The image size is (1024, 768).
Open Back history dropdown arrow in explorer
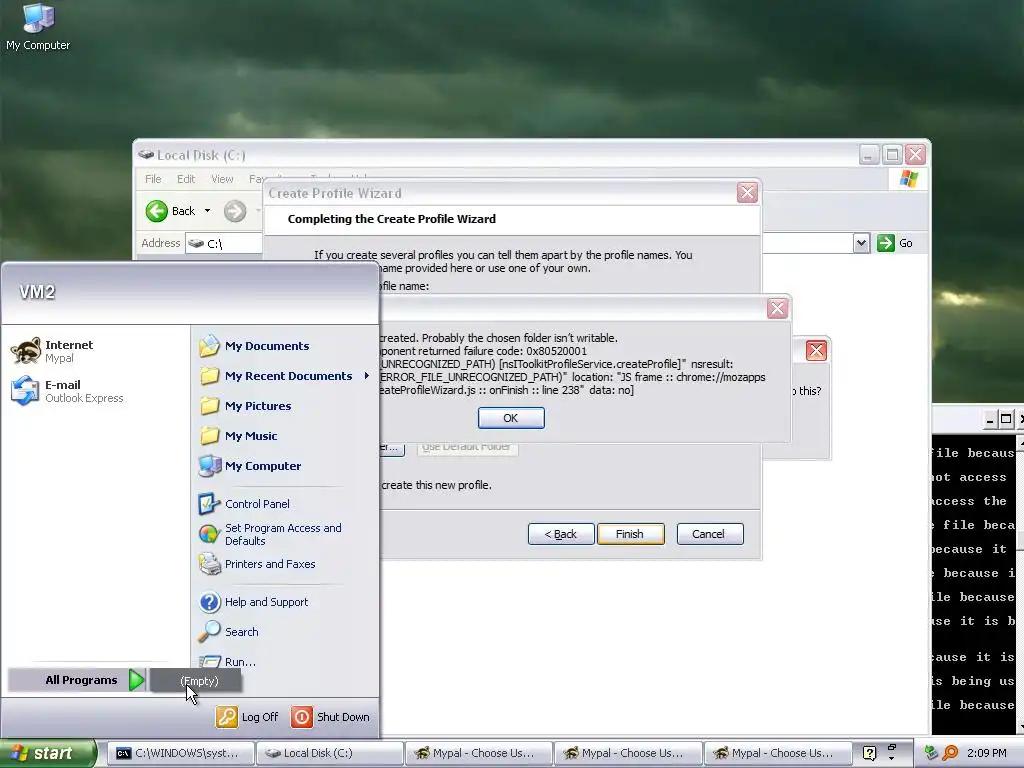coord(207,211)
